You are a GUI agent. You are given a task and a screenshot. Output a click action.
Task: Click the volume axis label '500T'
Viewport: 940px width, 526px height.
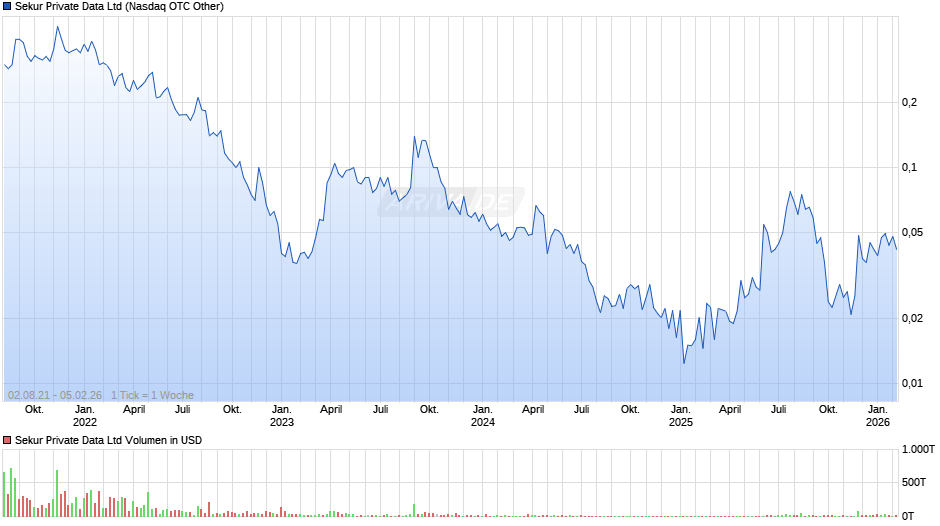(x=914, y=482)
